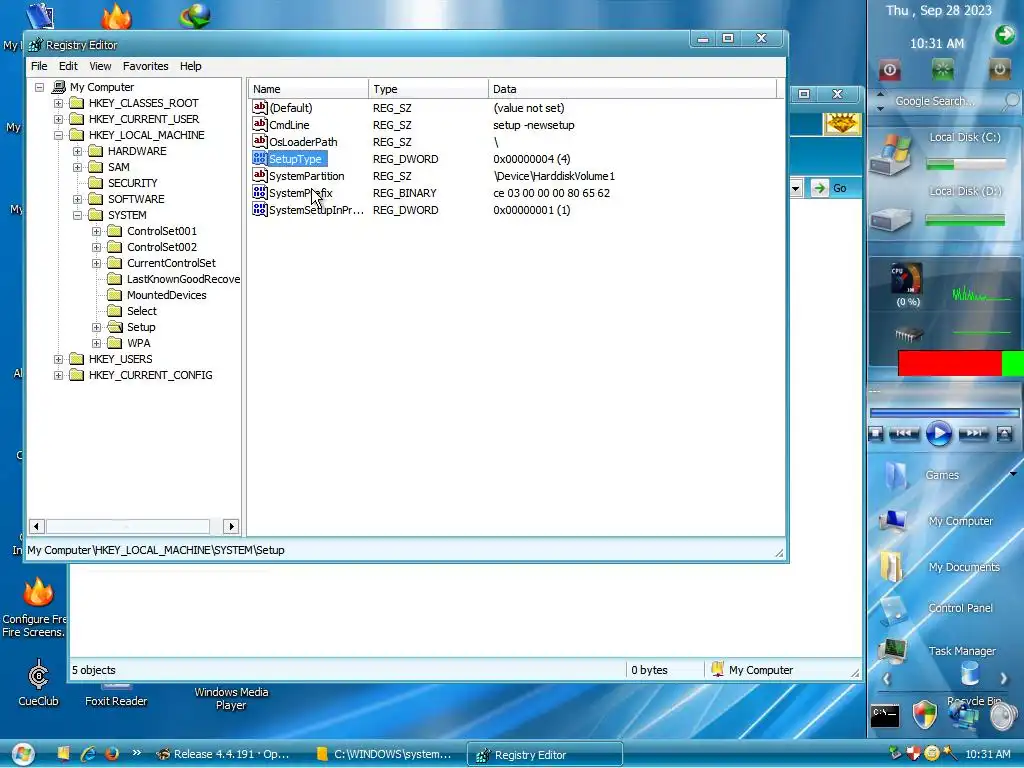Open the Control Panel sidebar link
This screenshot has height=768, width=1024.
coord(960,608)
